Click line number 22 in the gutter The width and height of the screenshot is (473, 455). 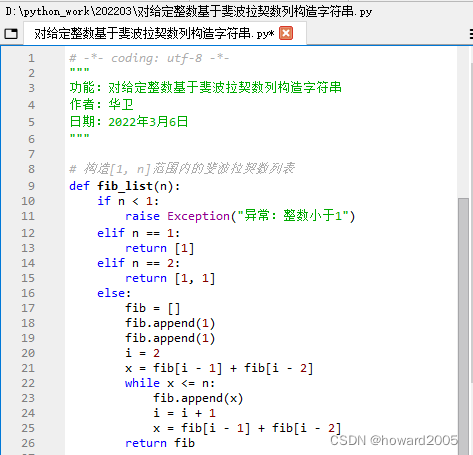[28, 383]
